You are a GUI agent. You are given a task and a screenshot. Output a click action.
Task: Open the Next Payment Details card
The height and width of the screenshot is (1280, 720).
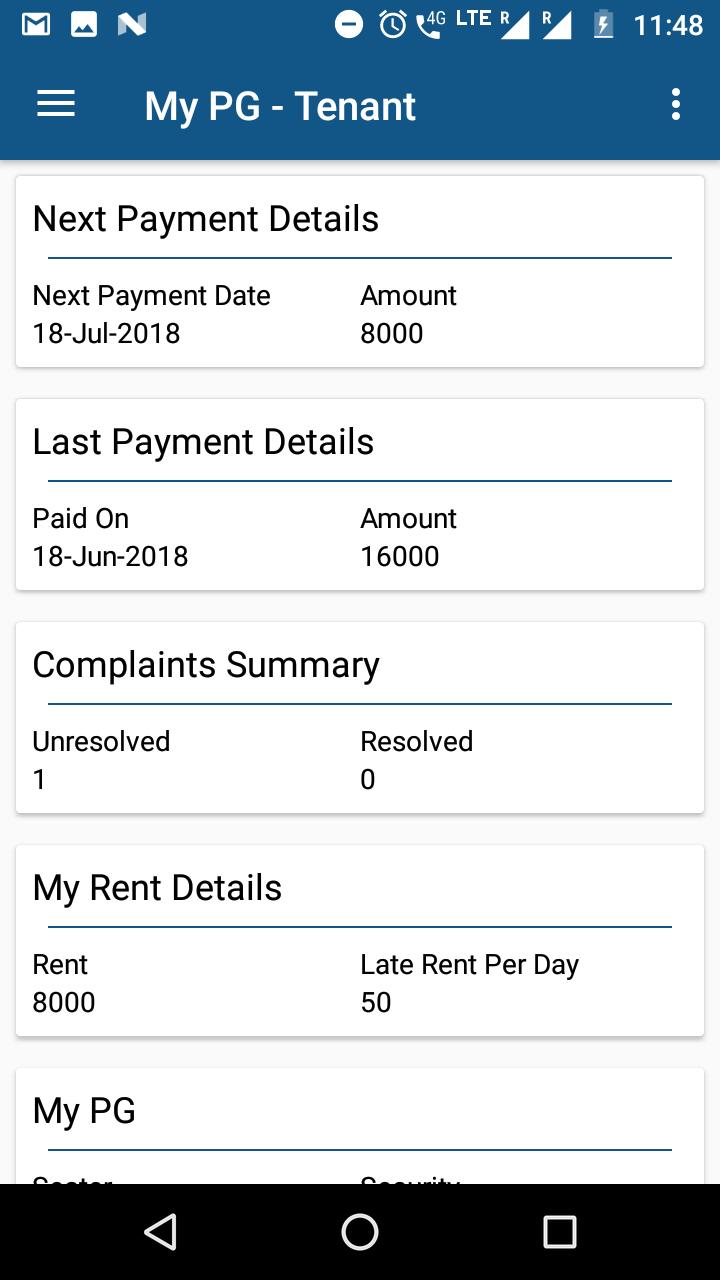tap(360, 272)
